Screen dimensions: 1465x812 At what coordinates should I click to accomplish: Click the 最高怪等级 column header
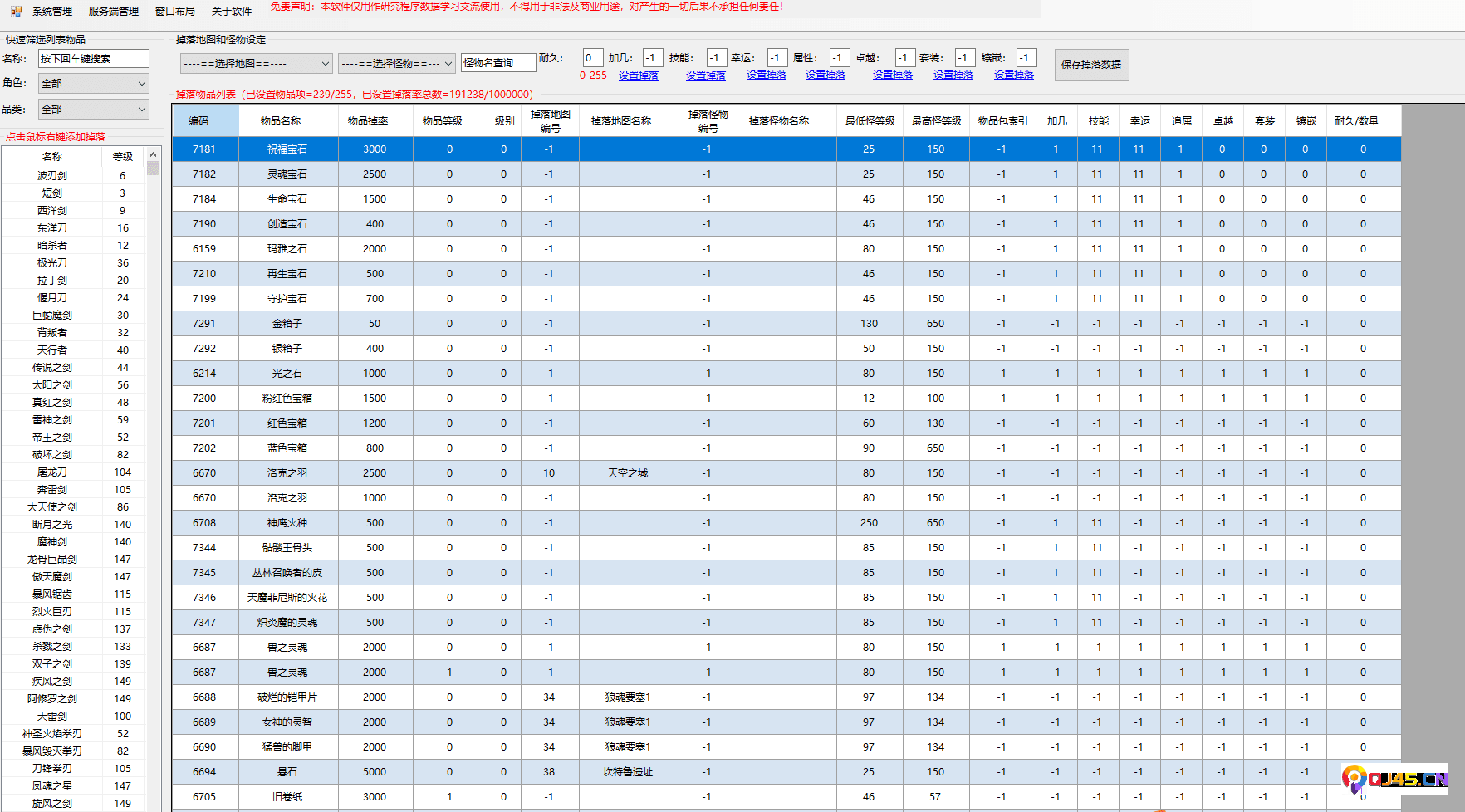pos(936,121)
